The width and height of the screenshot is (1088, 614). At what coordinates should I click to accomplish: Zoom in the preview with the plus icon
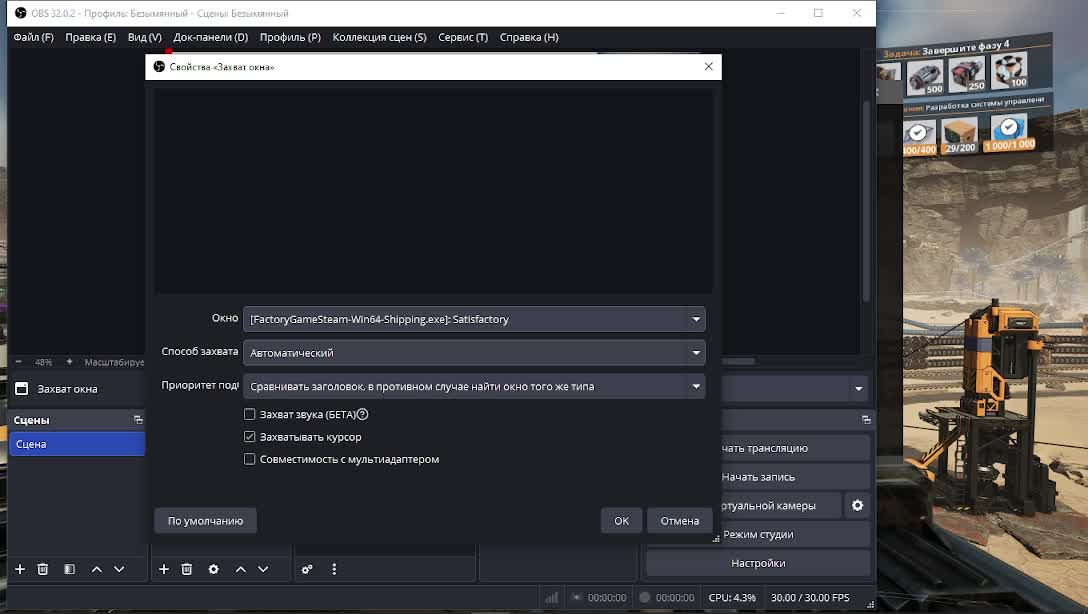tap(69, 362)
